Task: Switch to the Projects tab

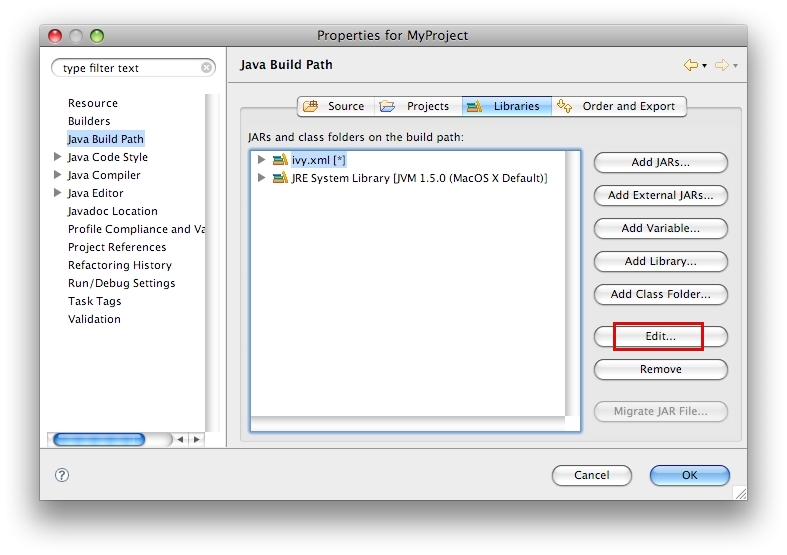Action: (417, 106)
